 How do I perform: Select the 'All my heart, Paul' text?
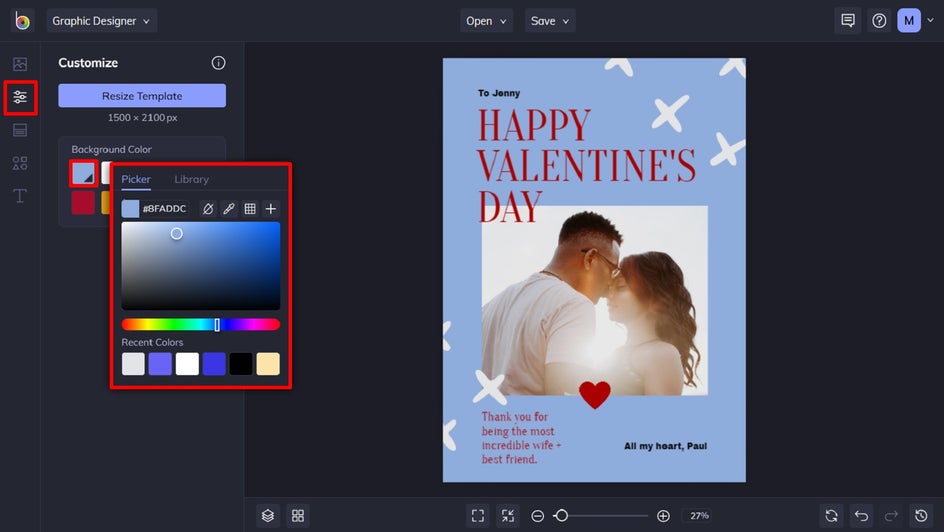click(665, 446)
